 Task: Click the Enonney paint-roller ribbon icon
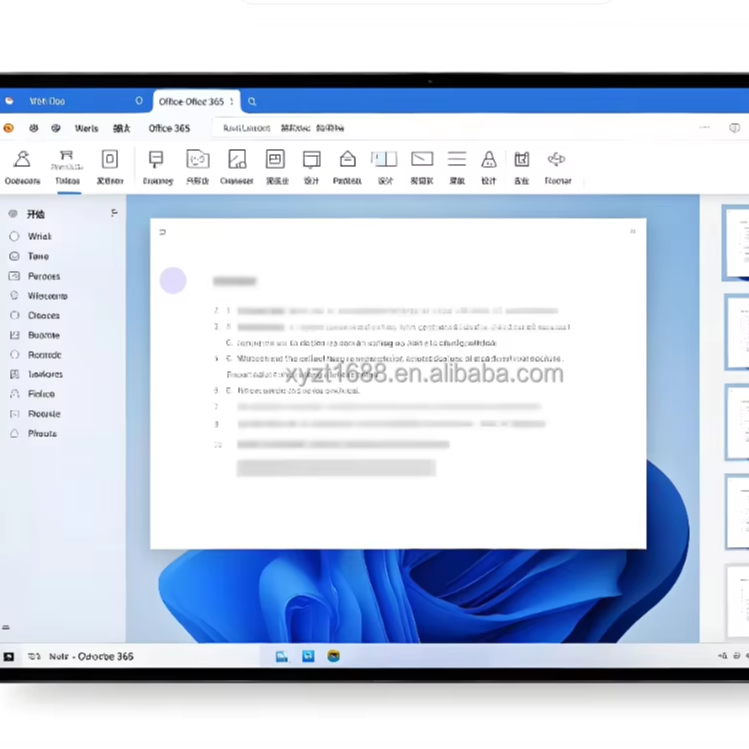156,160
